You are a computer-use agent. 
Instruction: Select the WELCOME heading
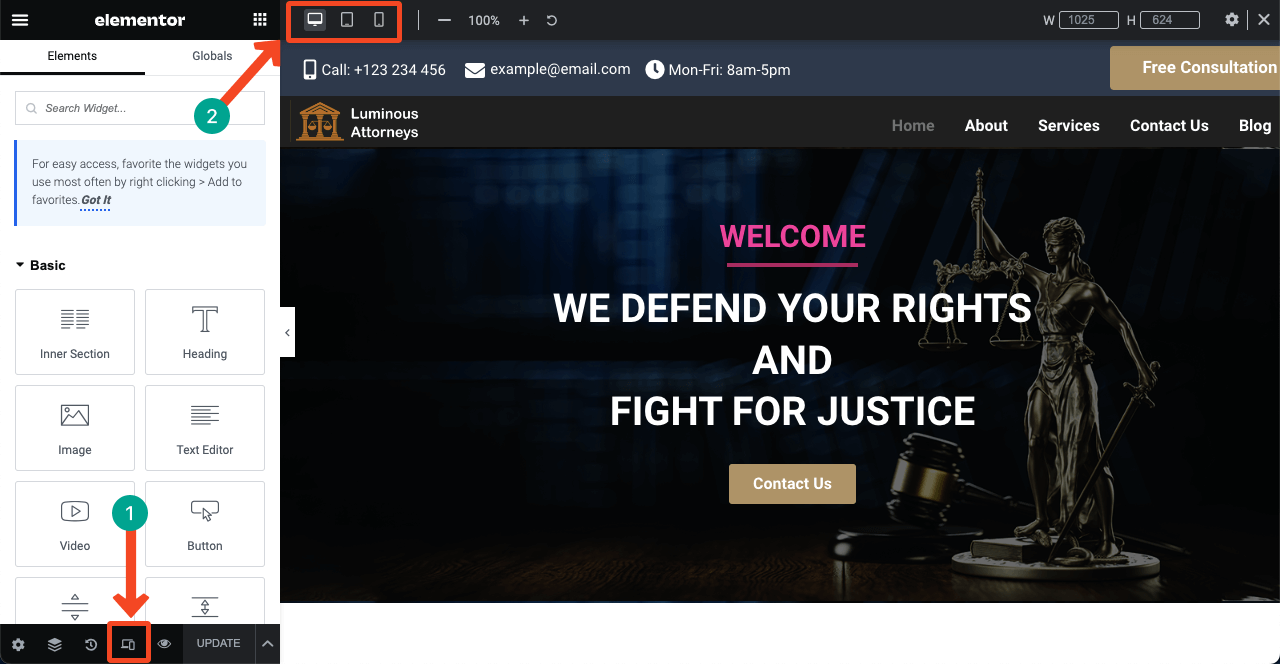793,237
